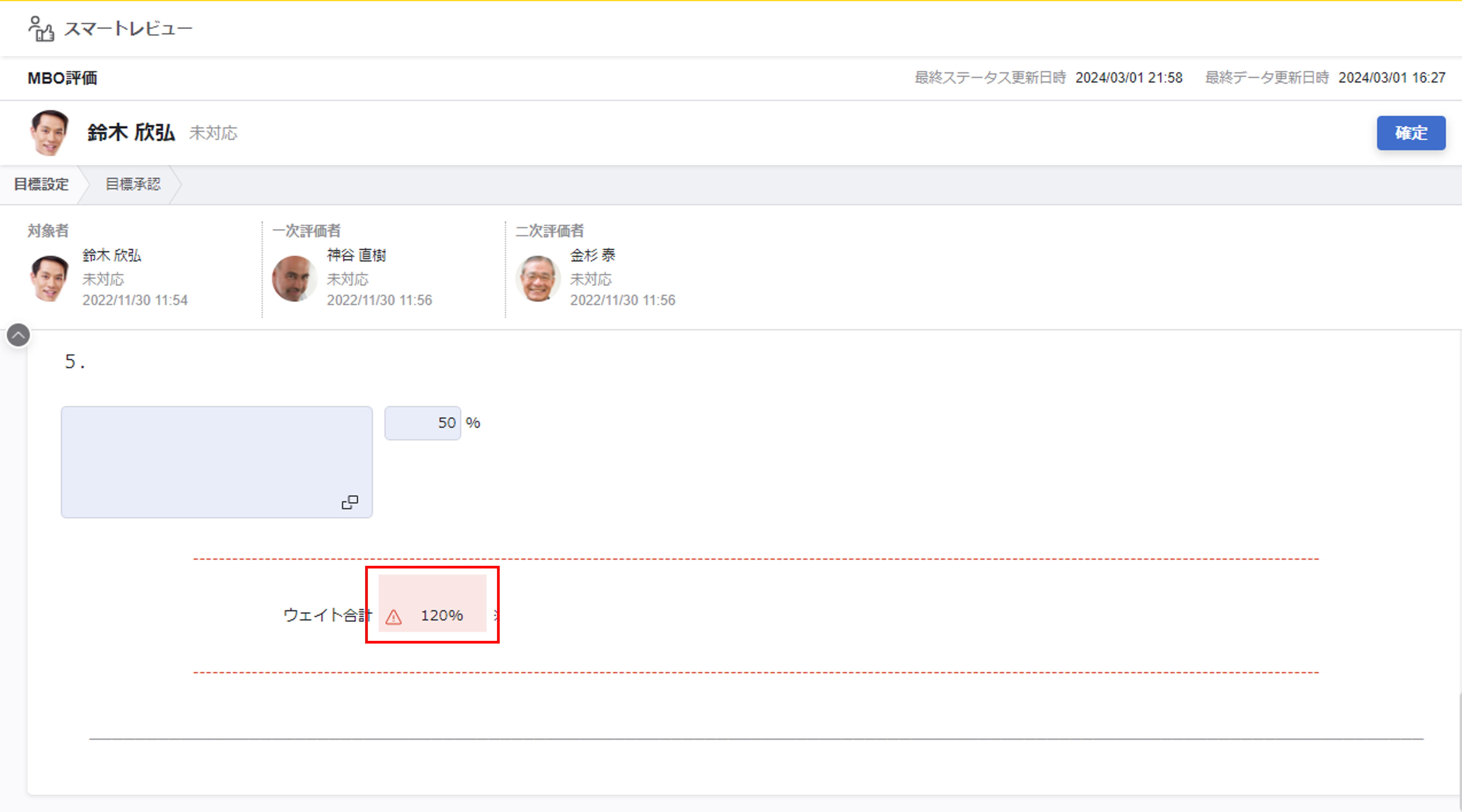Viewport: 1462px width, 812px height.
Task: Click the MBO評価 heading
Action: [62, 78]
